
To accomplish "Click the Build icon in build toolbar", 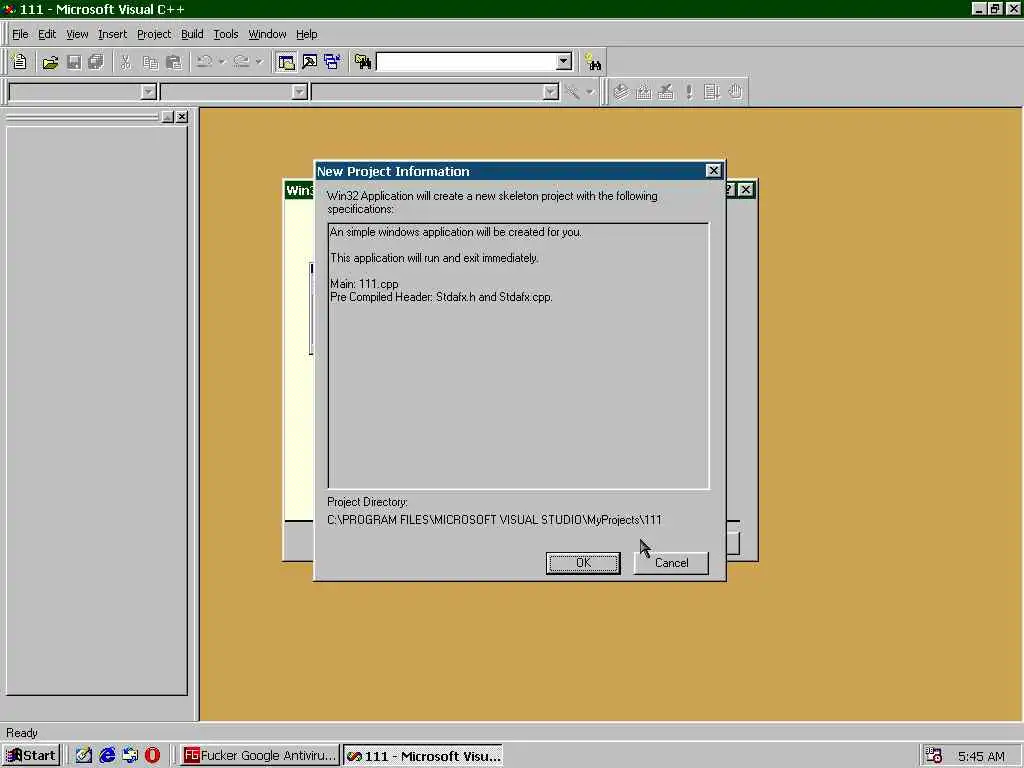I will click(x=643, y=92).
